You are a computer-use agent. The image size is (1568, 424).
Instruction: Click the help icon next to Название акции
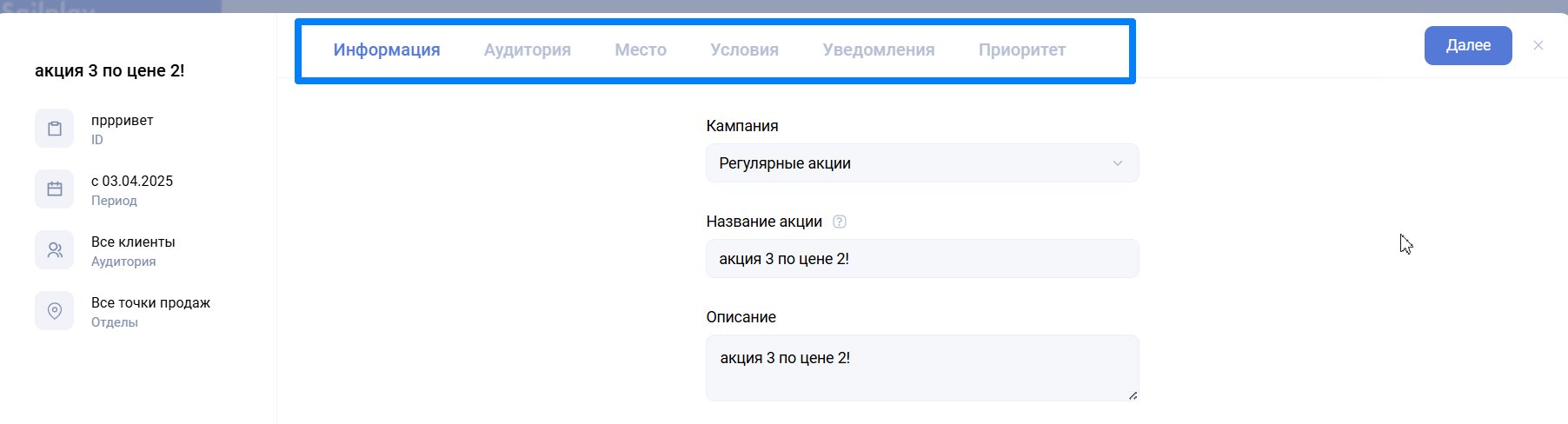(x=839, y=222)
